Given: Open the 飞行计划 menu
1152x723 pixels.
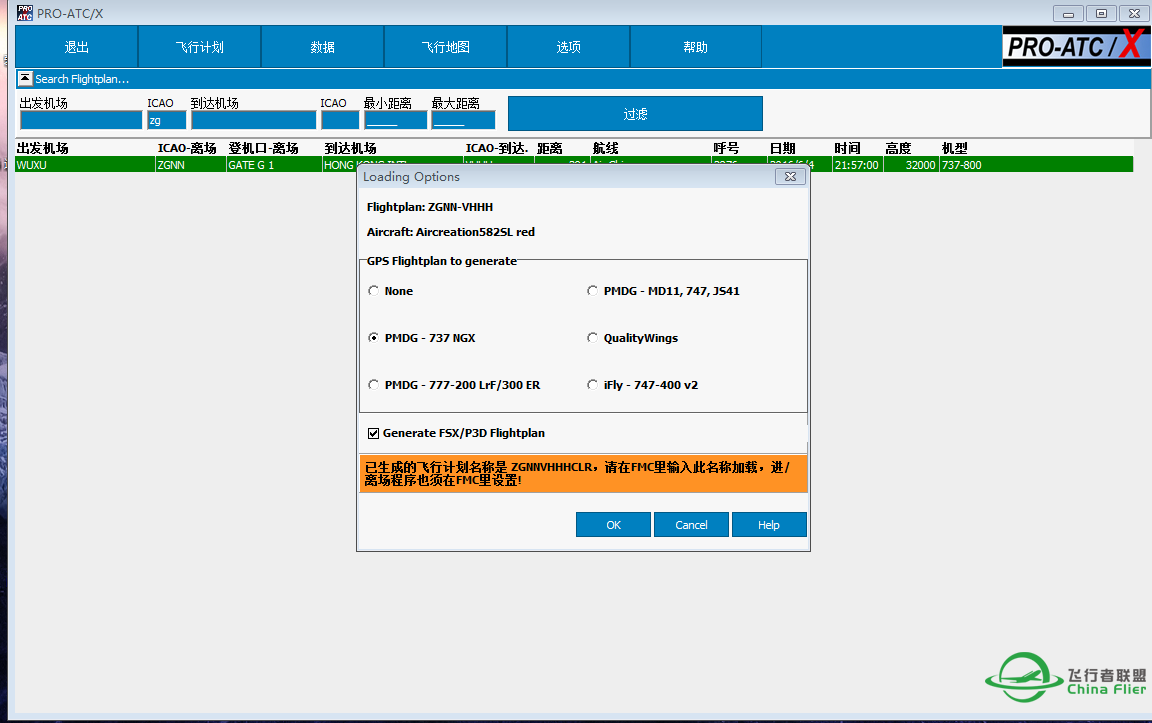Looking at the screenshot, I should pyautogui.click(x=200, y=47).
